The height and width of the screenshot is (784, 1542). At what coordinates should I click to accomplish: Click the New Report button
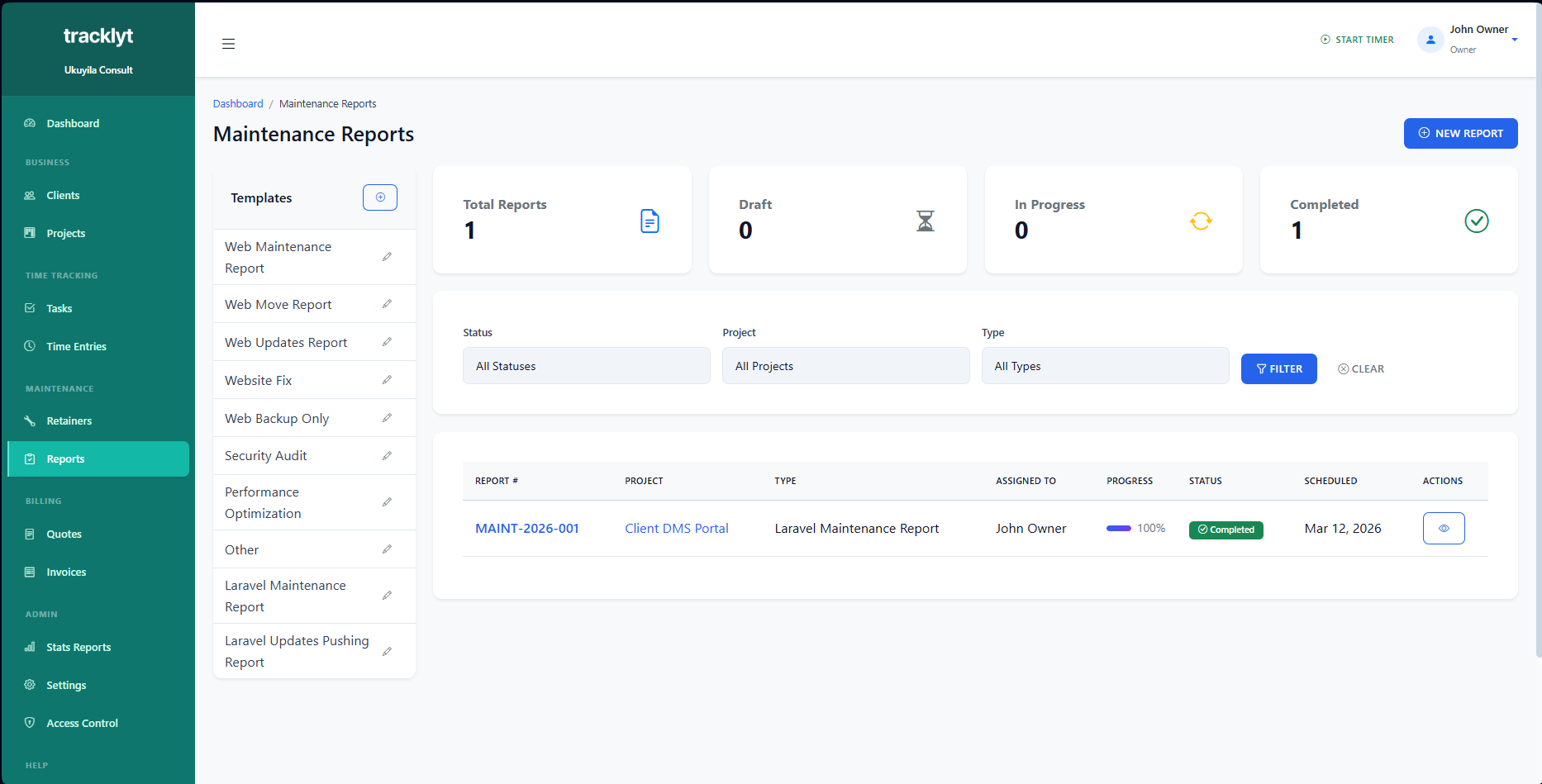click(1460, 134)
